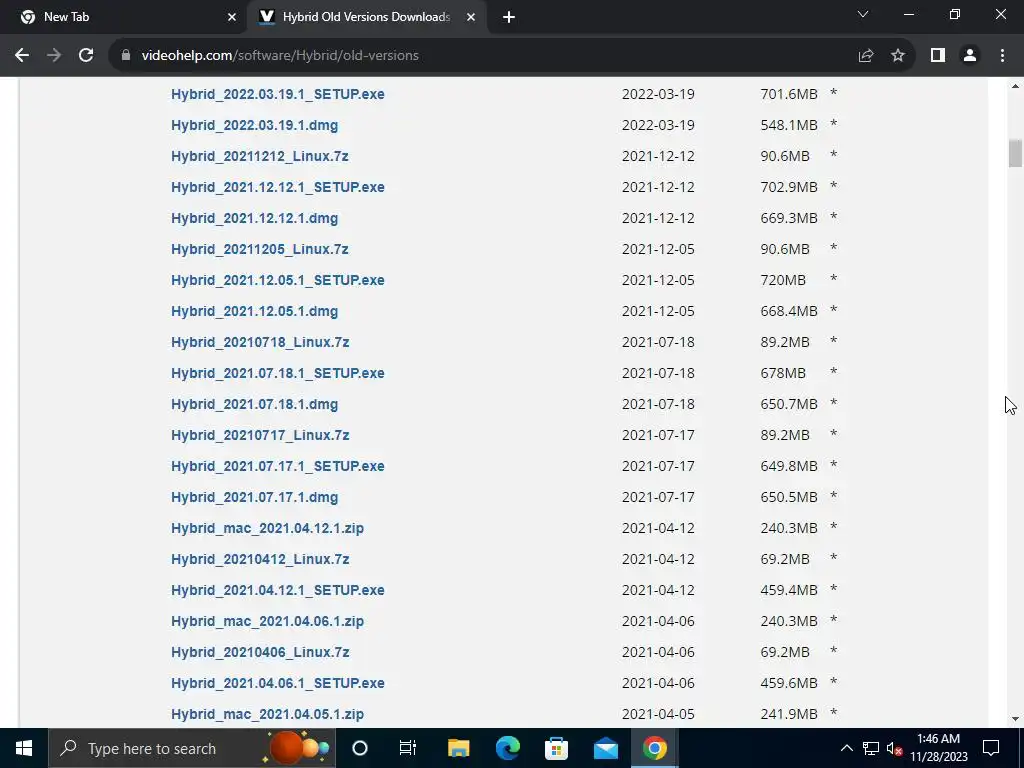View site information lock icon
The image size is (1024, 768).
tap(126, 56)
